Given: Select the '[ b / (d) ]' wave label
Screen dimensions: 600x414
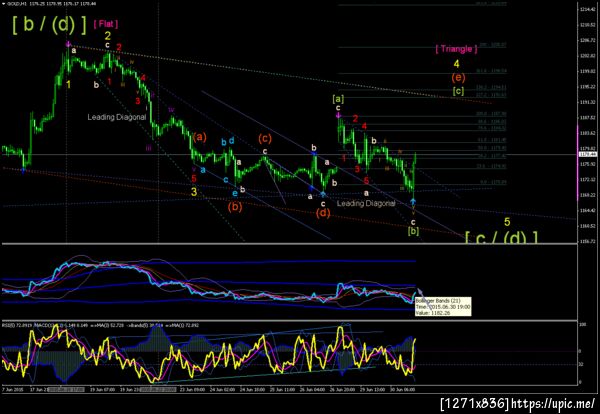Looking at the screenshot, I should point(50,25).
